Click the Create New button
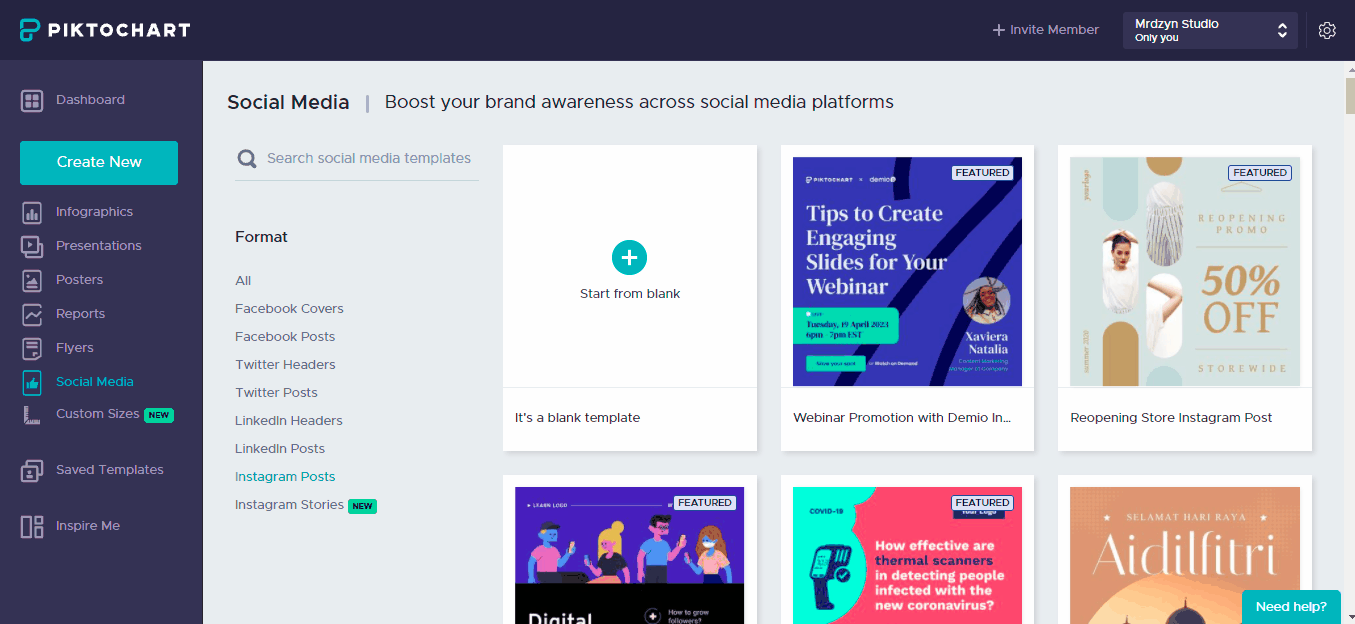Viewport: 1355px width, 624px height. (x=99, y=162)
